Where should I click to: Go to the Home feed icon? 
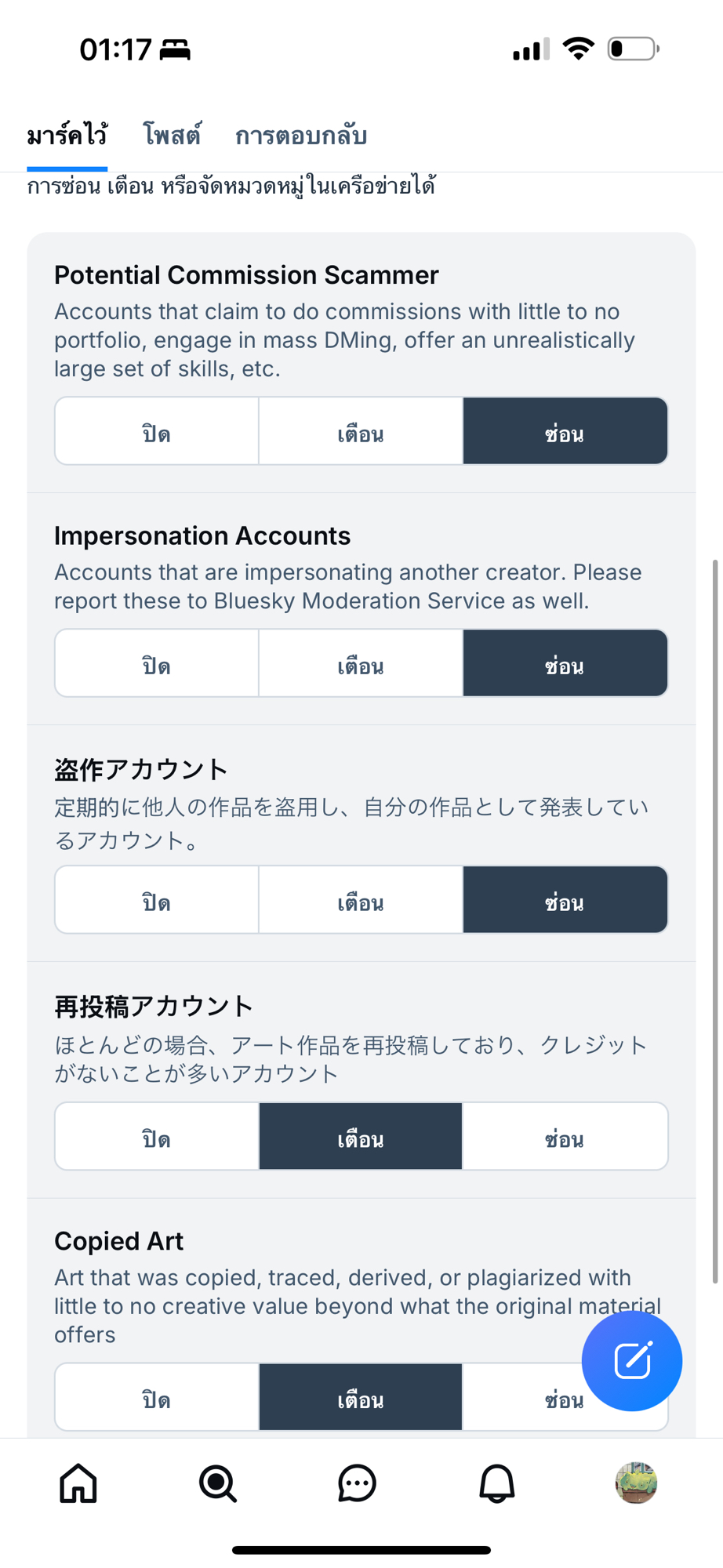pyautogui.click(x=78, y=1483)
